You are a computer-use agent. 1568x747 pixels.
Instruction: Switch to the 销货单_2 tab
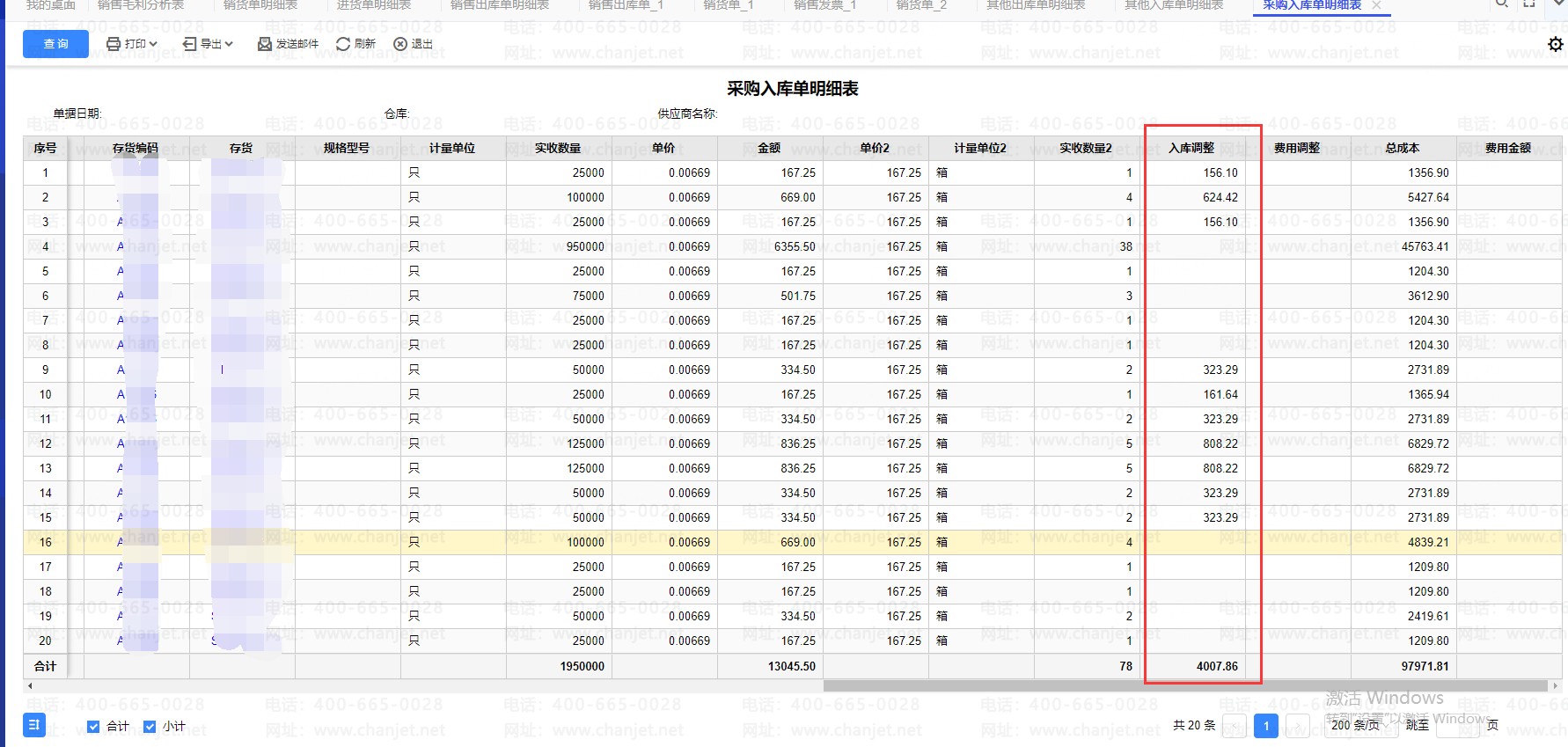pyautogui.click(x=921, y=5)
